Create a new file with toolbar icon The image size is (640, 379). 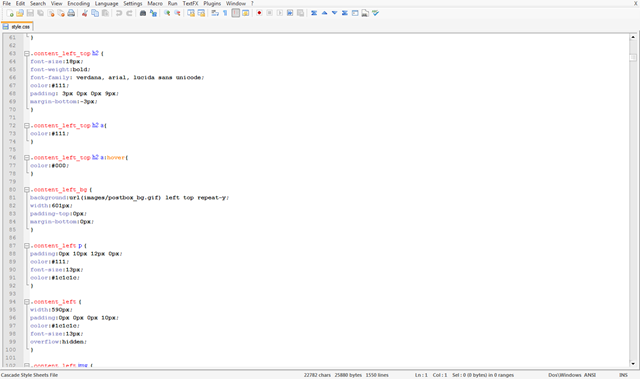[x=10, y=13]
